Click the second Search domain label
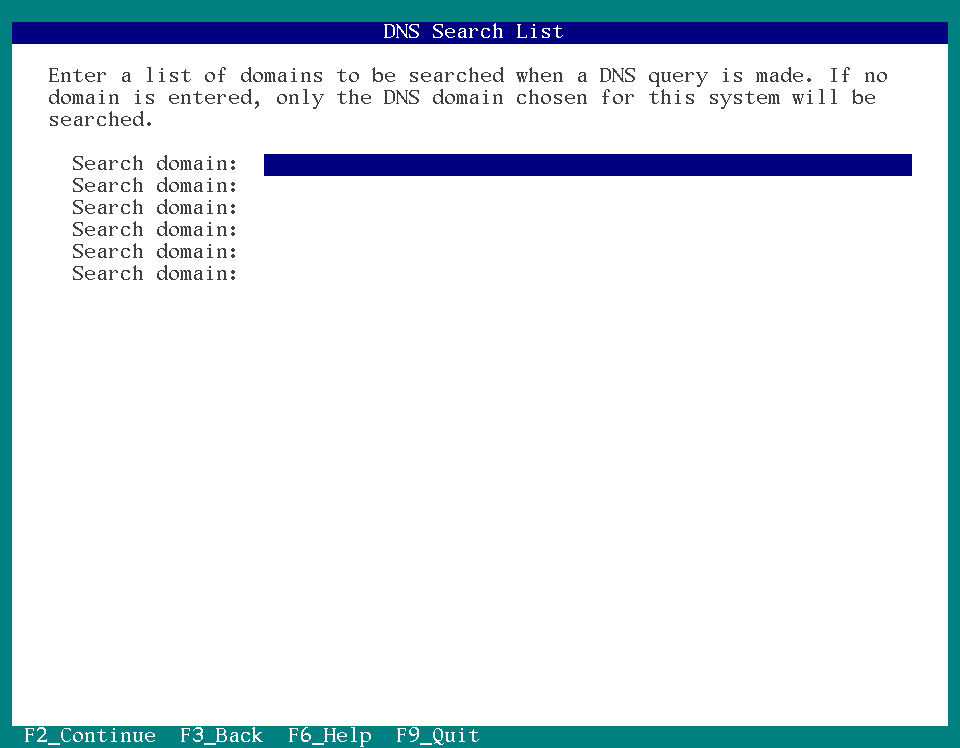Viewport: 960px width, 748px height. (x=154, y=186)
